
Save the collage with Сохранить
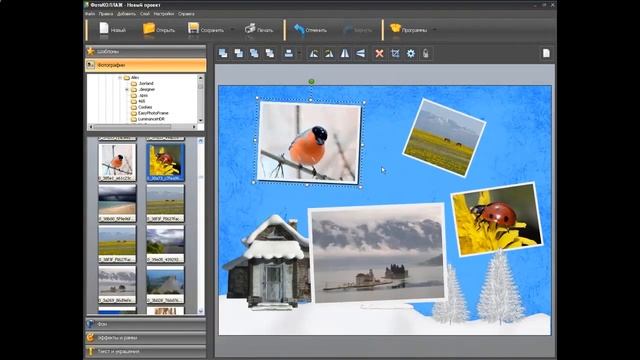[x=206, y=30]
